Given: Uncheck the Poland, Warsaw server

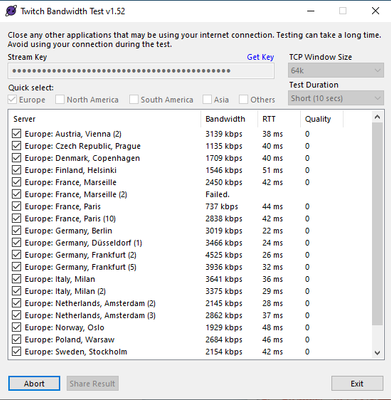Looking at the screenshot, I should (x=16, y=339).
